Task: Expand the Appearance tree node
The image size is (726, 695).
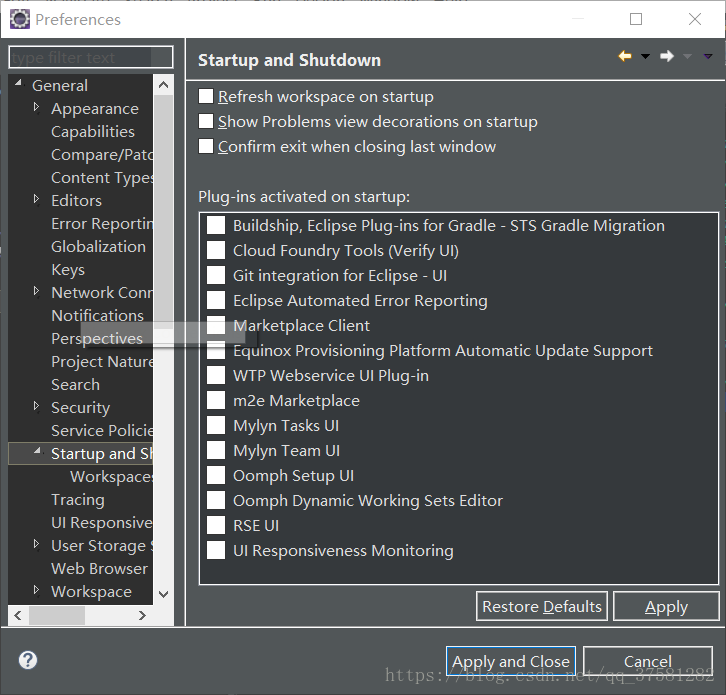Action: (x=37, y=107)
